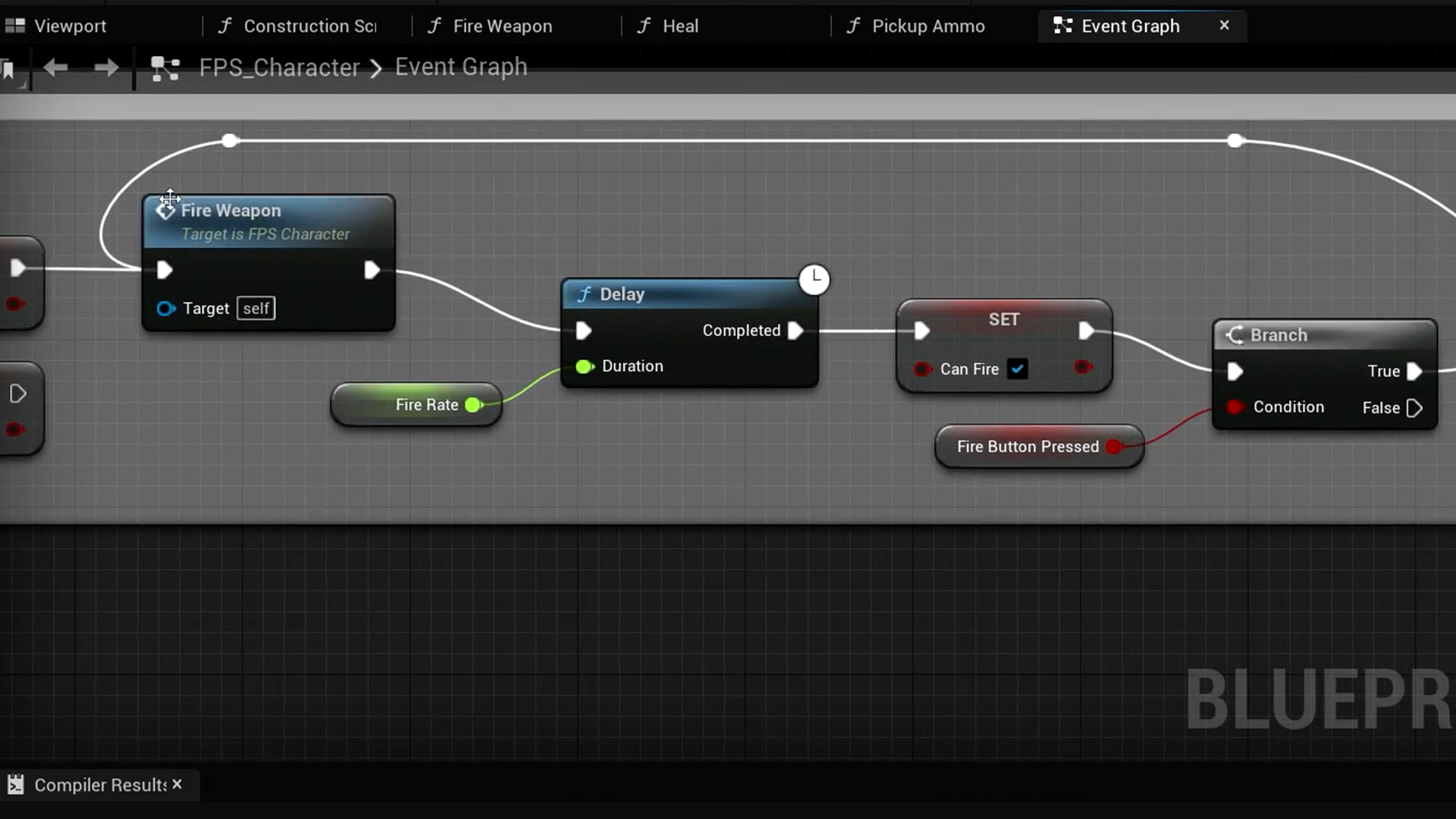The image size is (1456, 819).
Task: Click the Delay node clock icon
Action: tap(814, 279)
